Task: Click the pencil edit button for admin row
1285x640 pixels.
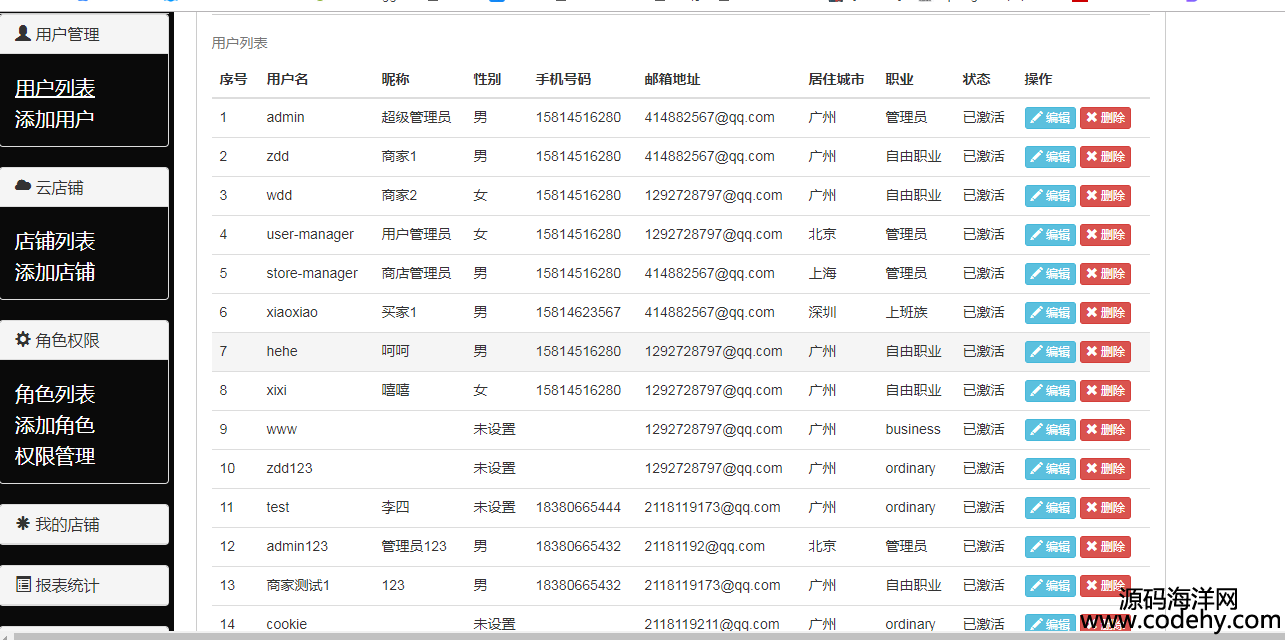Action: tap(1050, 118)
